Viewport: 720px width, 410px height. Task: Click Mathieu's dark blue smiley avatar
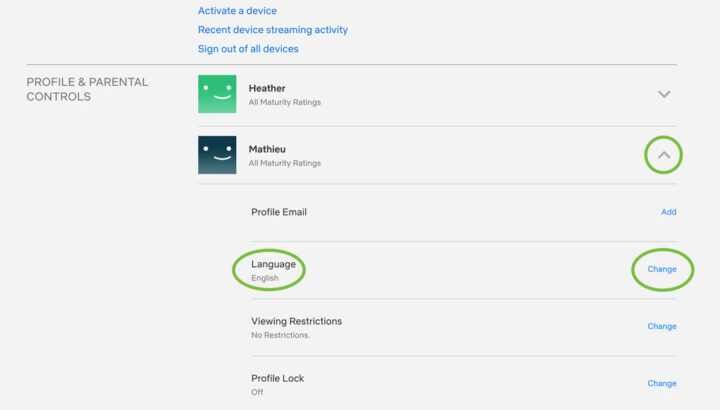click(217, 155)
